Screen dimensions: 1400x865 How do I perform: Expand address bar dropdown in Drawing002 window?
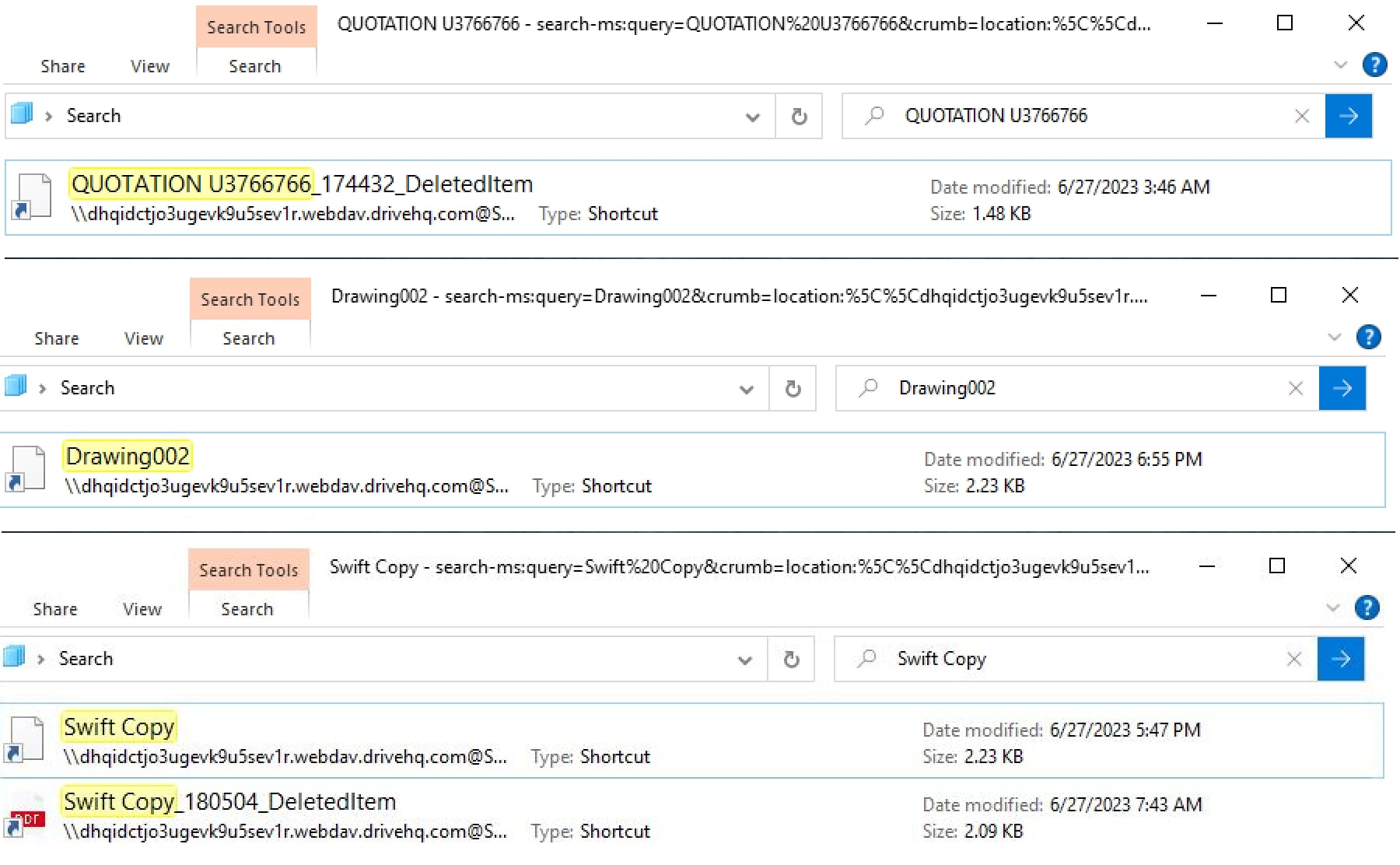click(x=746, y=390)
